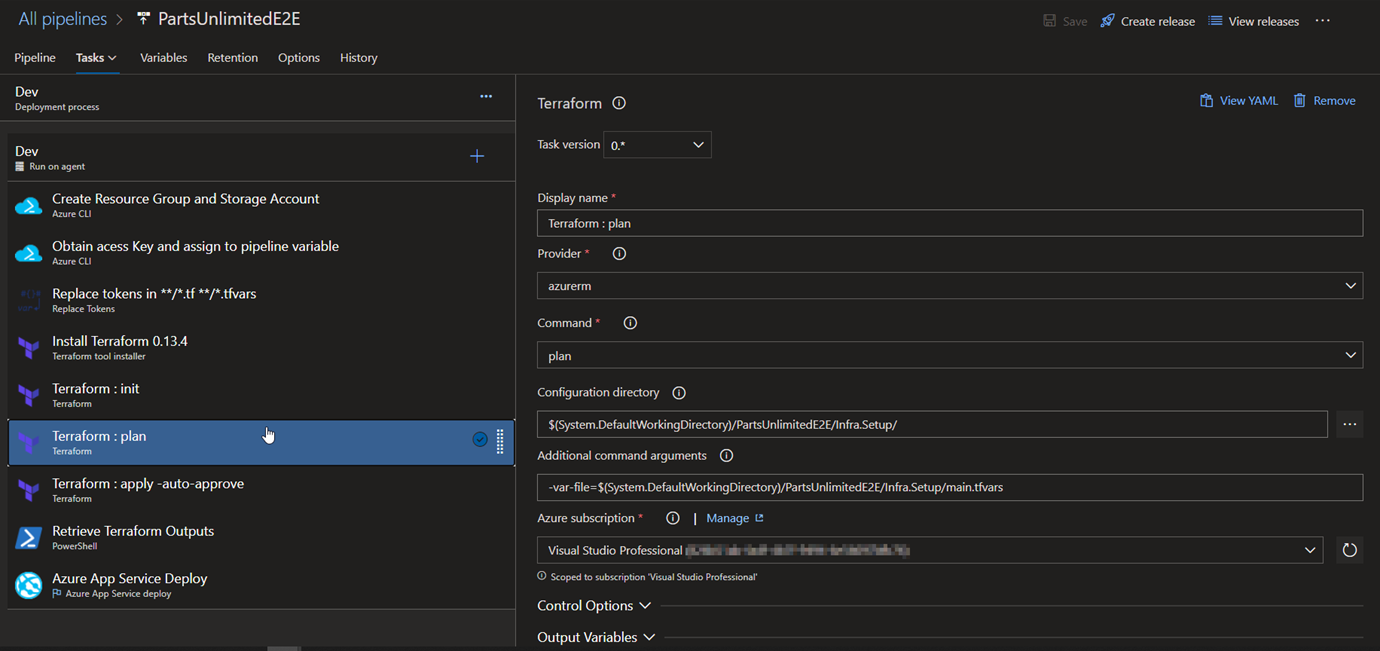Switch to the Variables tab
Screen dimensions: 1380x651
coord(163,58)
